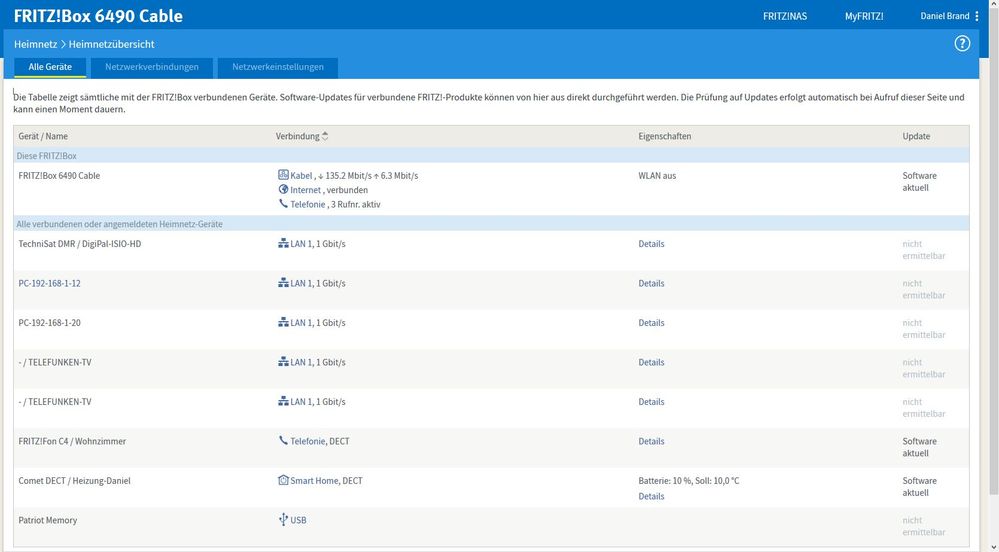The width and height of the screenshot is (999, 552).
Task: Click the Gerät / Name column header
Action: click(x=43, y=136)
